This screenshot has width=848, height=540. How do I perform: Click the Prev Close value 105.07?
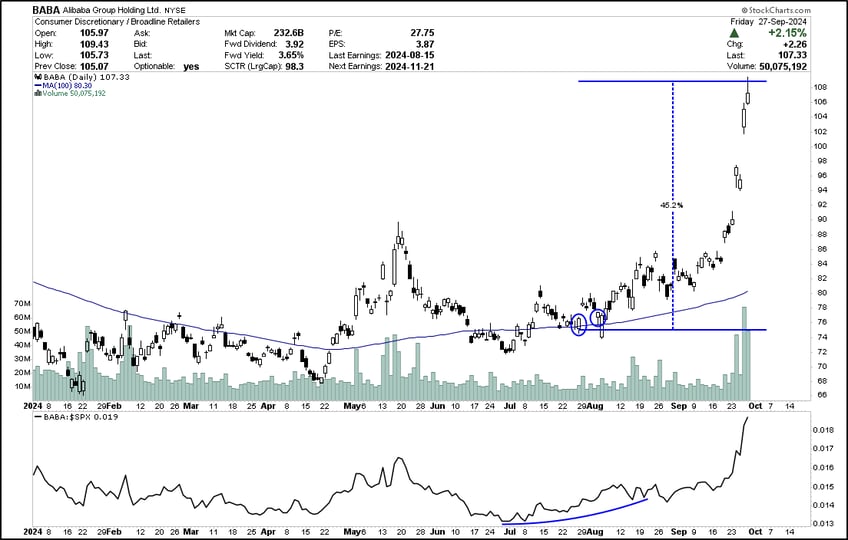pos(94,66)
